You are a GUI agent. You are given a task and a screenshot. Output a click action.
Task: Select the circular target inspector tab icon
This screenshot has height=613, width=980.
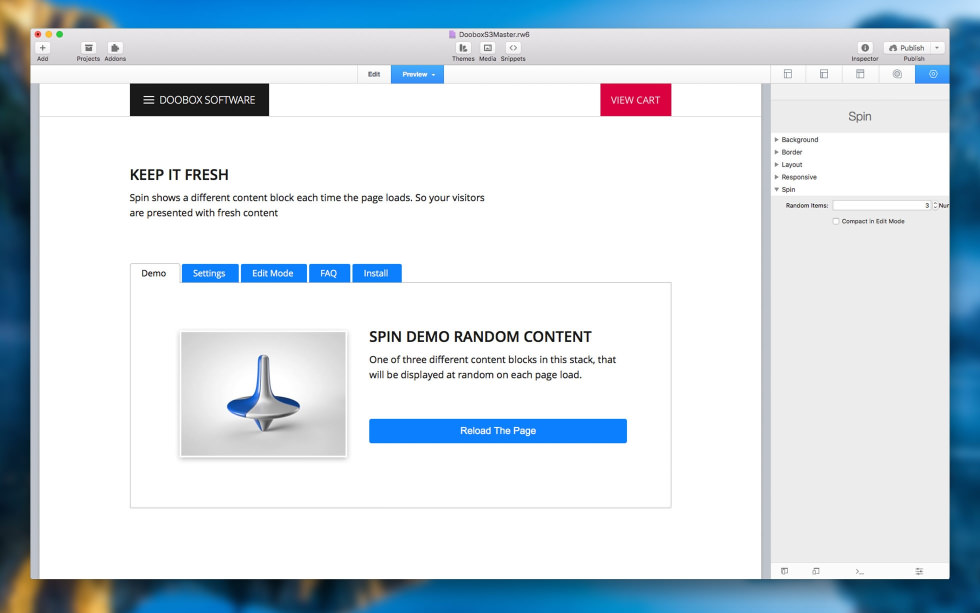(x=897, y=74)
